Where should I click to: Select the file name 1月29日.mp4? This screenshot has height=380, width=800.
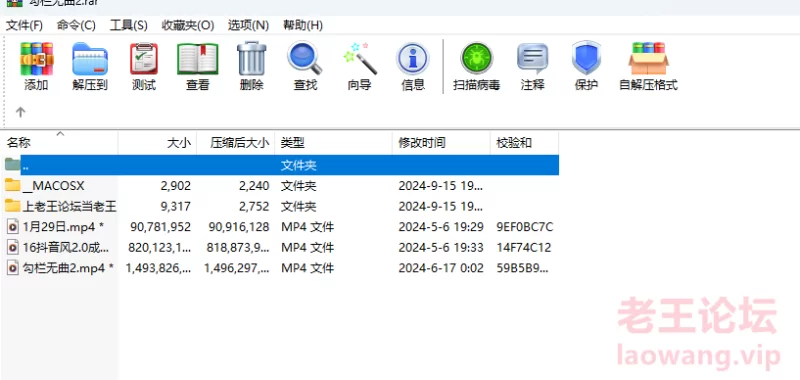tap(64, 226)
